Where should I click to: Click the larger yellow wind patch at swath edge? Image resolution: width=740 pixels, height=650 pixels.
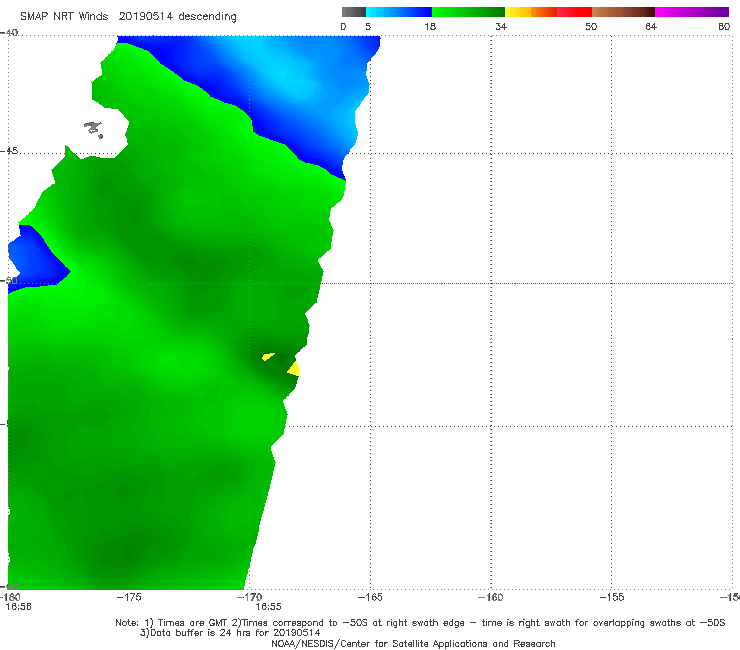pyautogui.click(x=294, y=369)
